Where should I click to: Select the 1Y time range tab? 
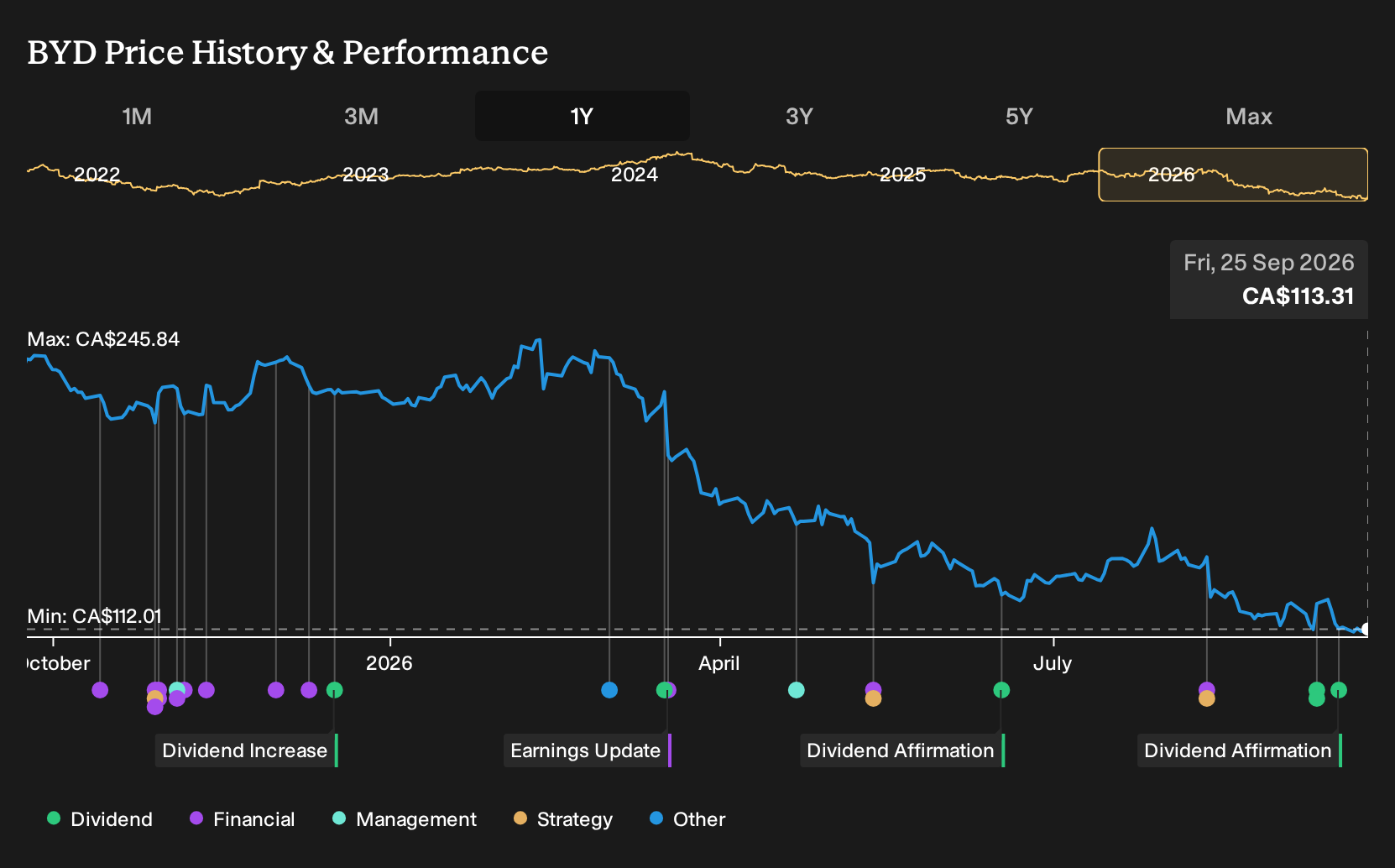pos(583,116)
